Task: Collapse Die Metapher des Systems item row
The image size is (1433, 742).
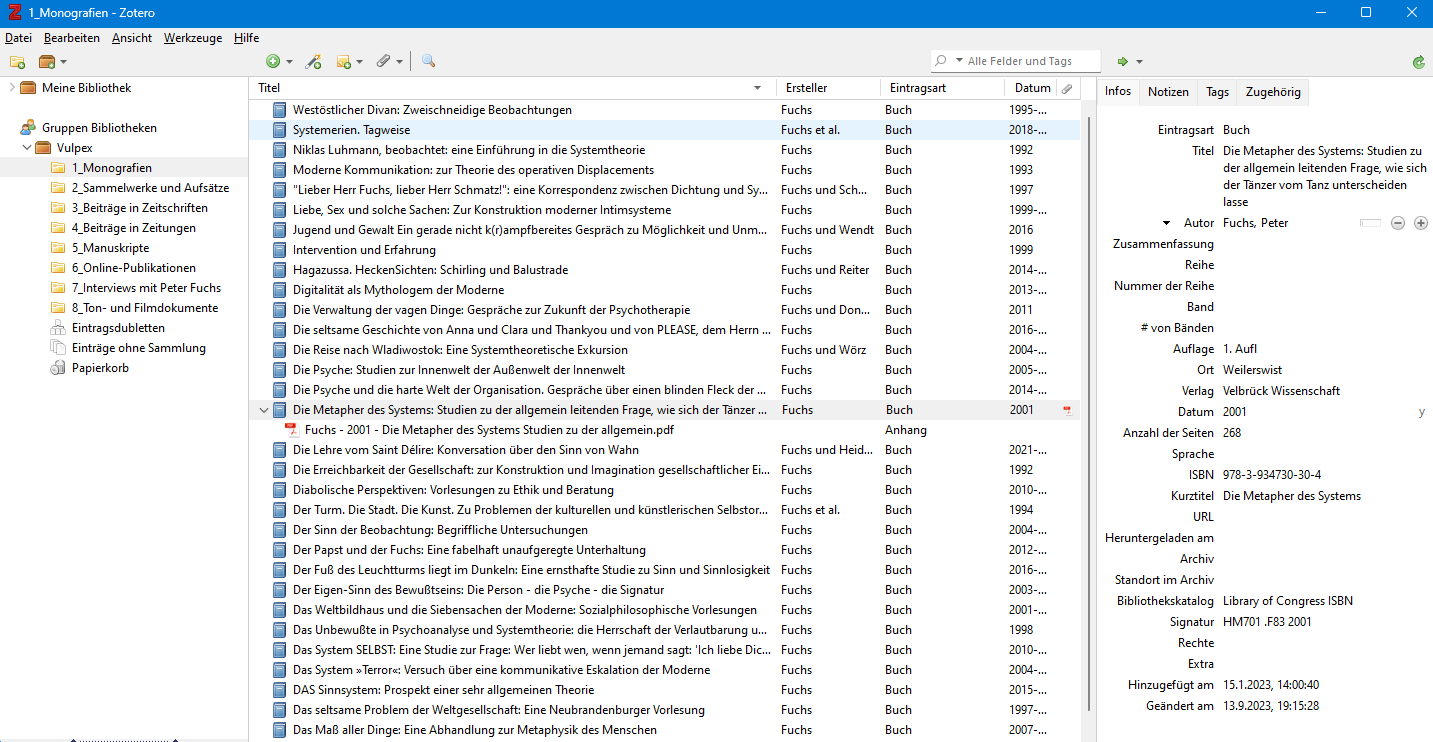Action: [x=264, y=410]
